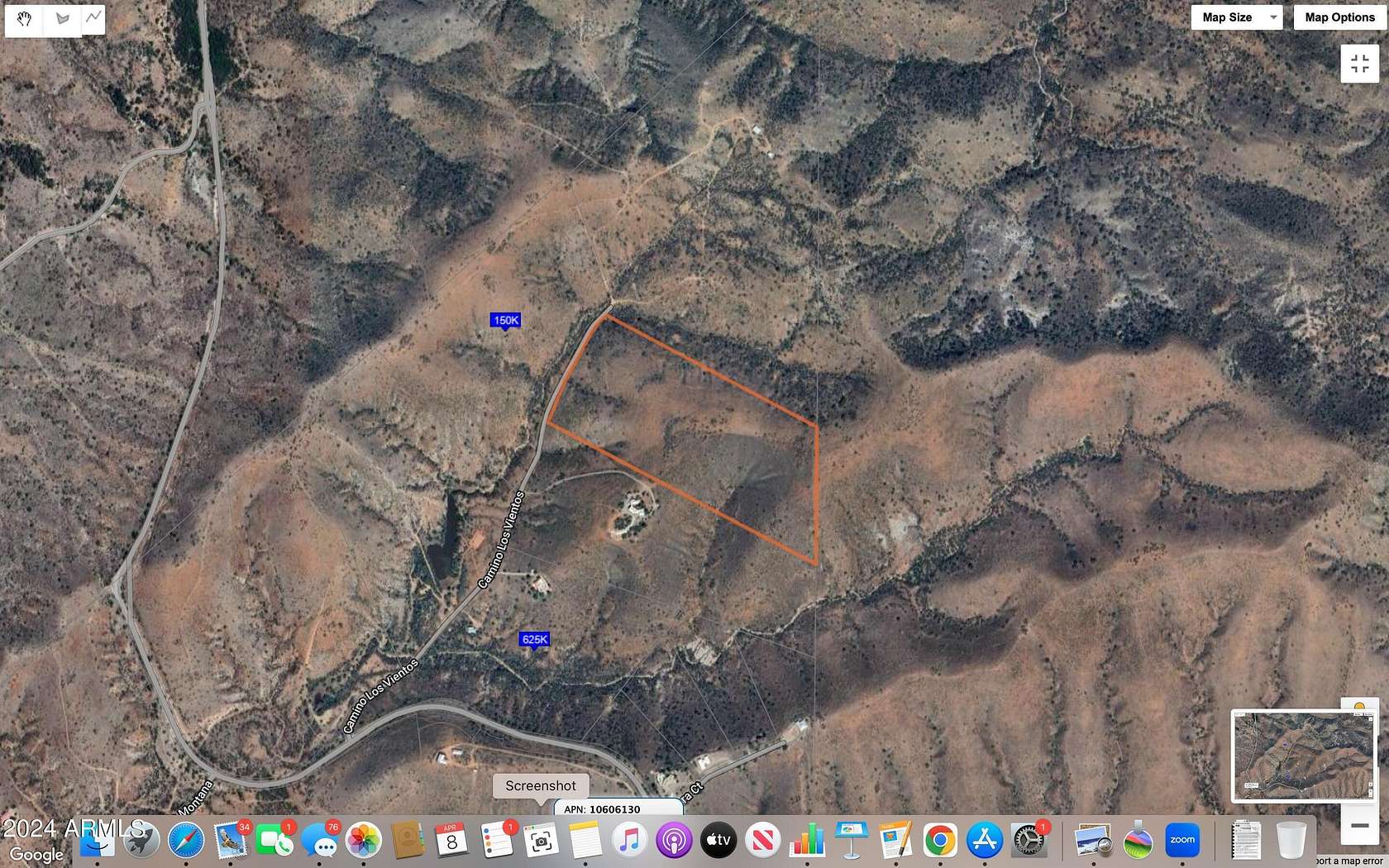Open Google Chrome from the Dock
Viewport: 1389px width, 868px height.
(x=940, y=841)
